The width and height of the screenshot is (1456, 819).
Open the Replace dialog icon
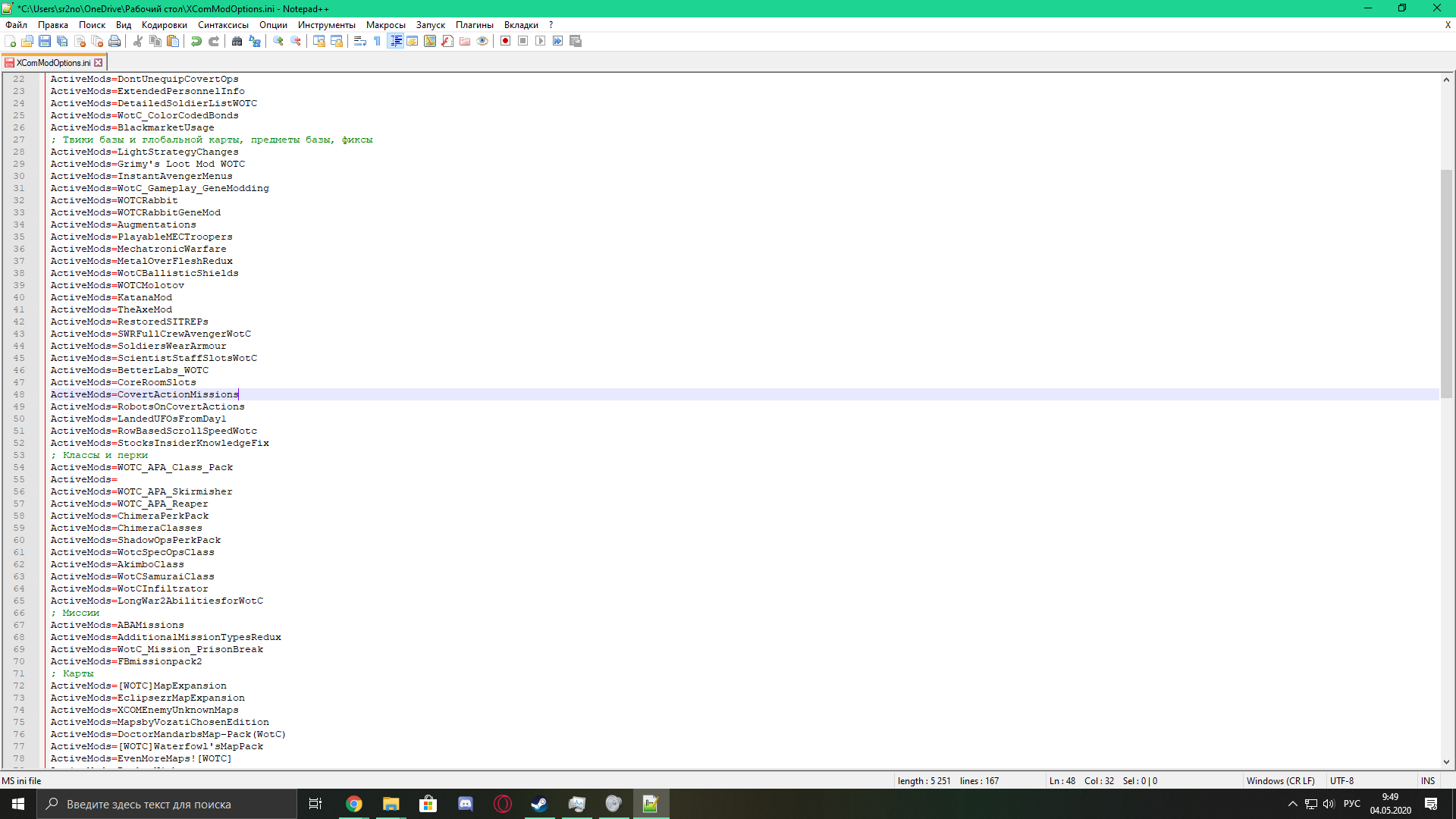pos(255,41)
